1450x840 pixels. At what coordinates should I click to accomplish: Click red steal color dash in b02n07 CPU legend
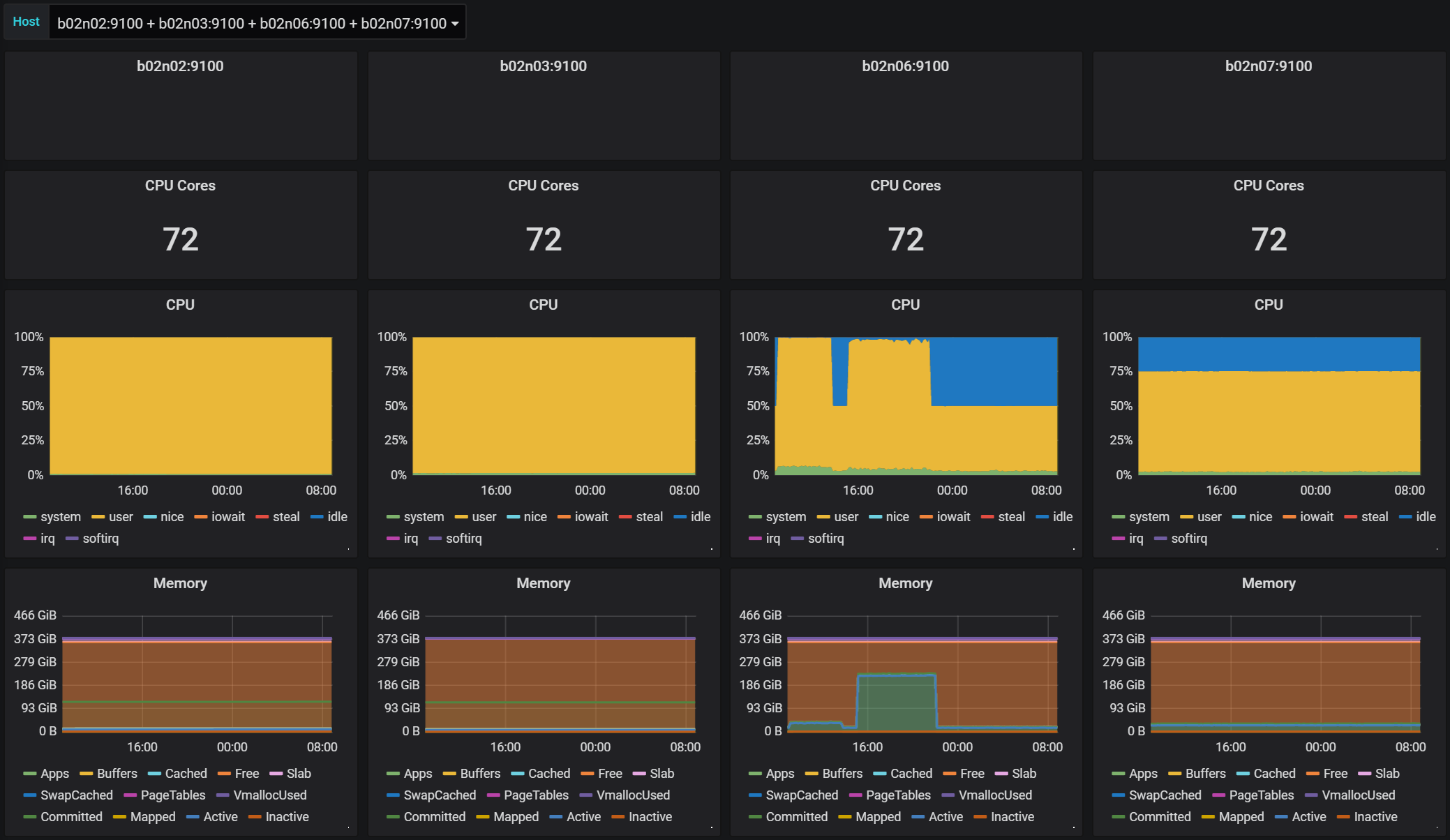click(1350, 517)
